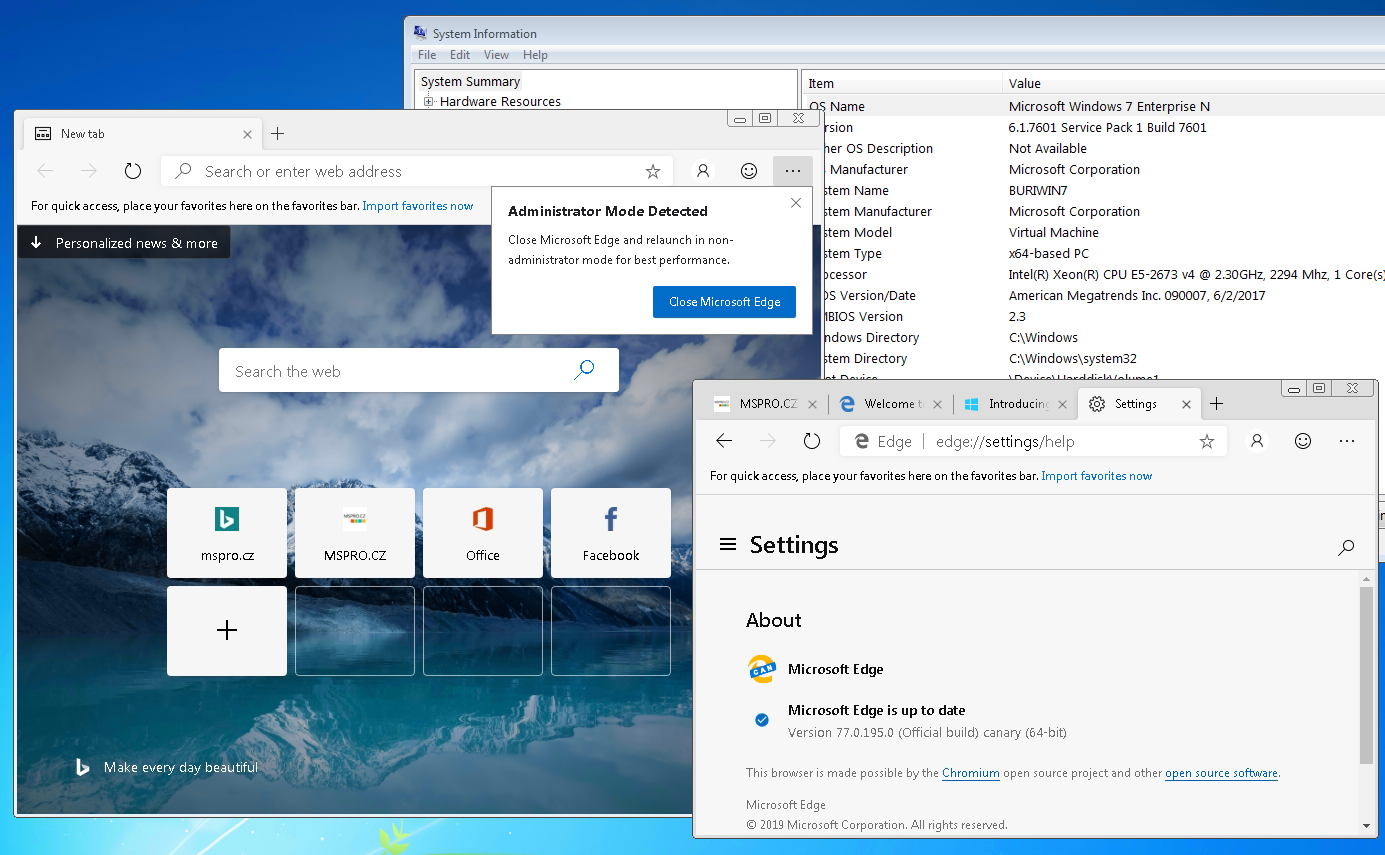Screen dimensions: 1385x855
Task: Search settings with the magnifier icon
Action: pos(1346,547)
